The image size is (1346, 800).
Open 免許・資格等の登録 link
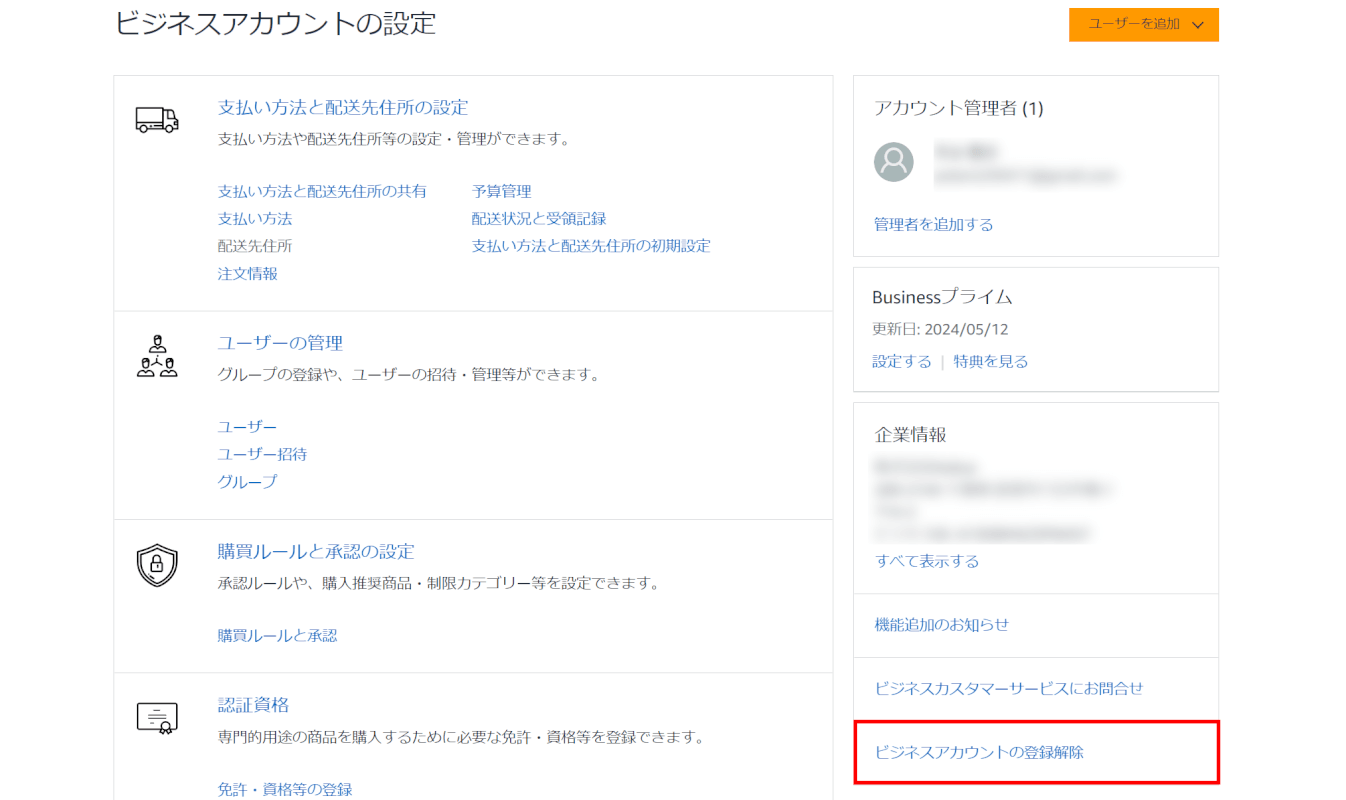(x=285, y=789)
